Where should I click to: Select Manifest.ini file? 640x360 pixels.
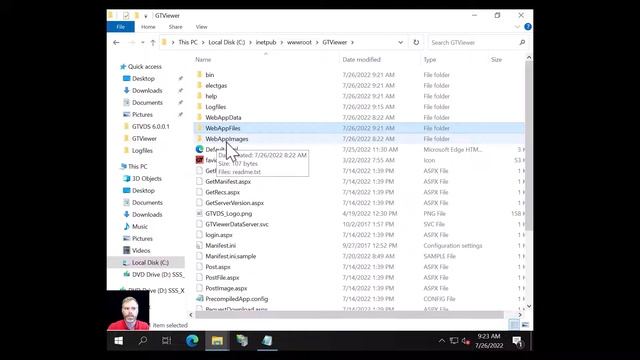pyautogui.click(x=220, y=246)
